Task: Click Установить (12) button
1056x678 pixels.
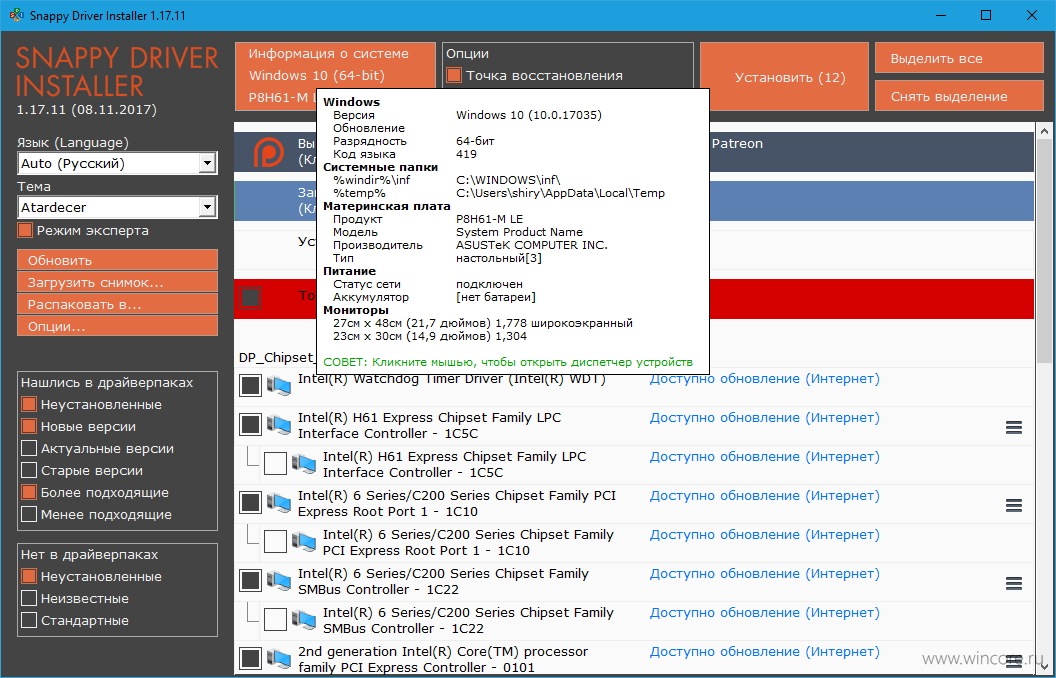Action: click(x=785, y=77)
